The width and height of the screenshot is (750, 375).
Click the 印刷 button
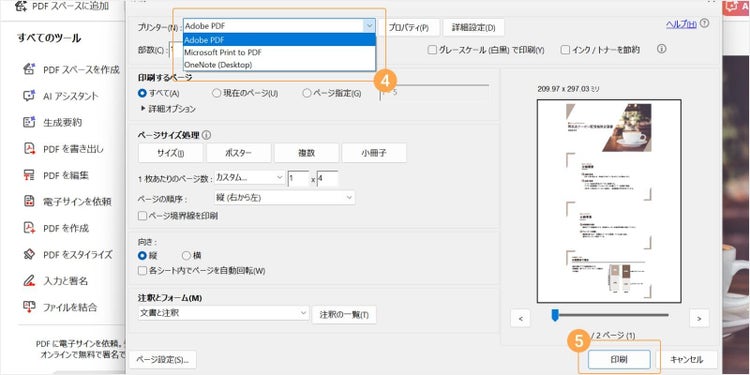tap(619, 359)
